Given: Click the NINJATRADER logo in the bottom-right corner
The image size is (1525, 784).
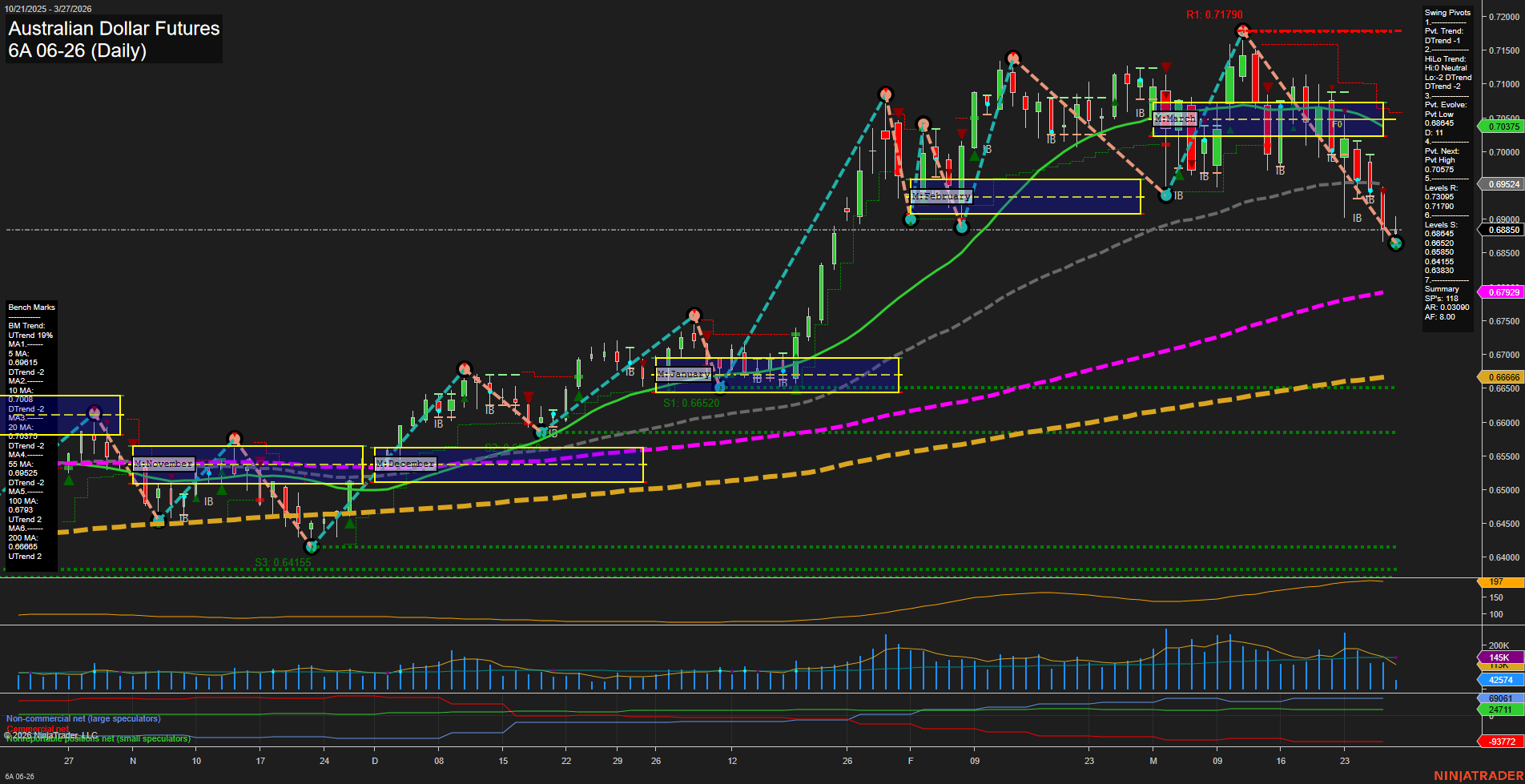Looking at the screenshot, I should [1478, 775].
